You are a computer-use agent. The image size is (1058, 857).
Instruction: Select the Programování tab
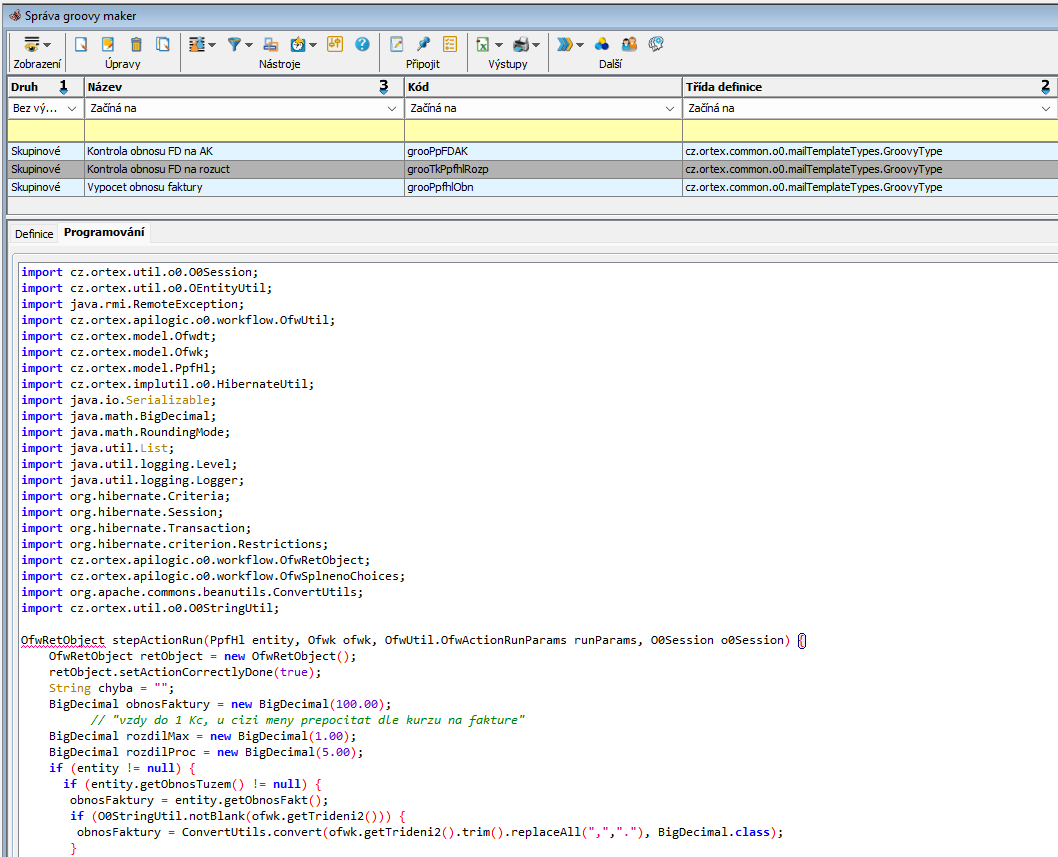(104, 233)
